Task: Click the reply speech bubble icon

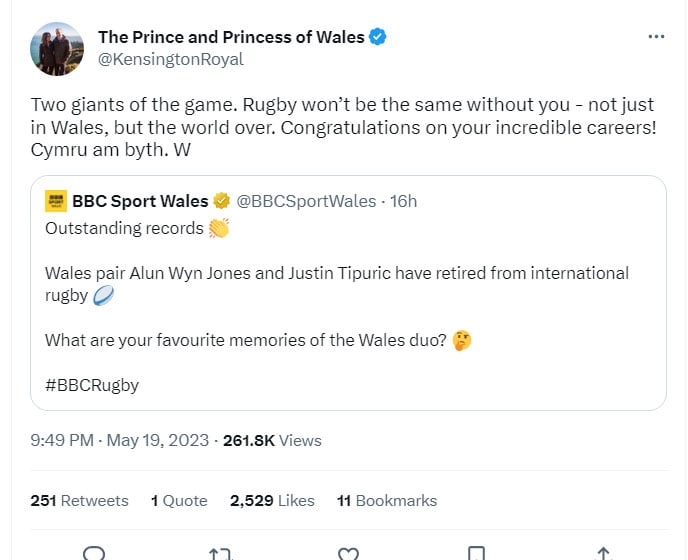Action: click(94, 553)
